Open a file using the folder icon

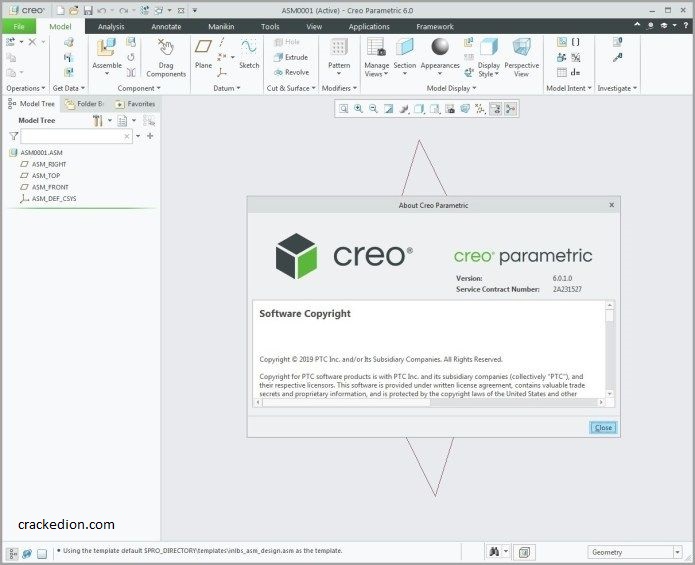click(74, 10)
